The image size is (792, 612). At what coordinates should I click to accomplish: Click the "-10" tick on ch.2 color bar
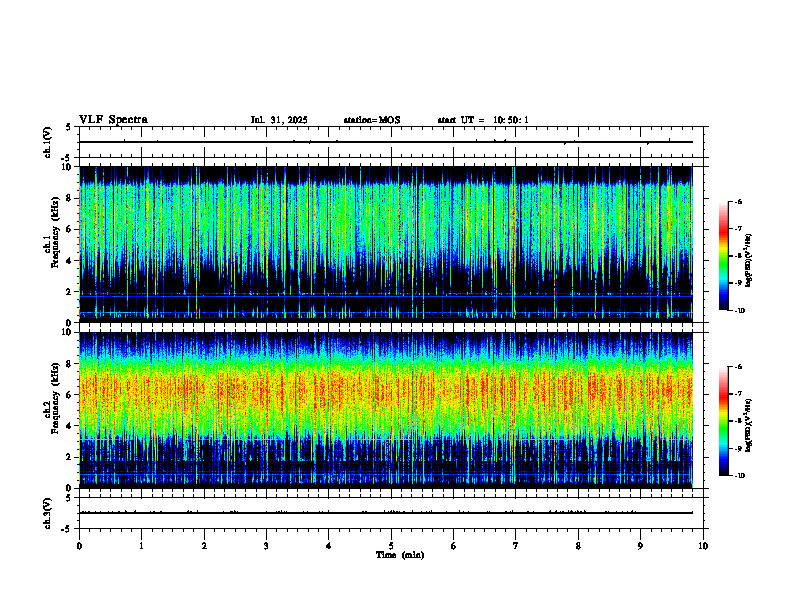(x=739, y=476)
